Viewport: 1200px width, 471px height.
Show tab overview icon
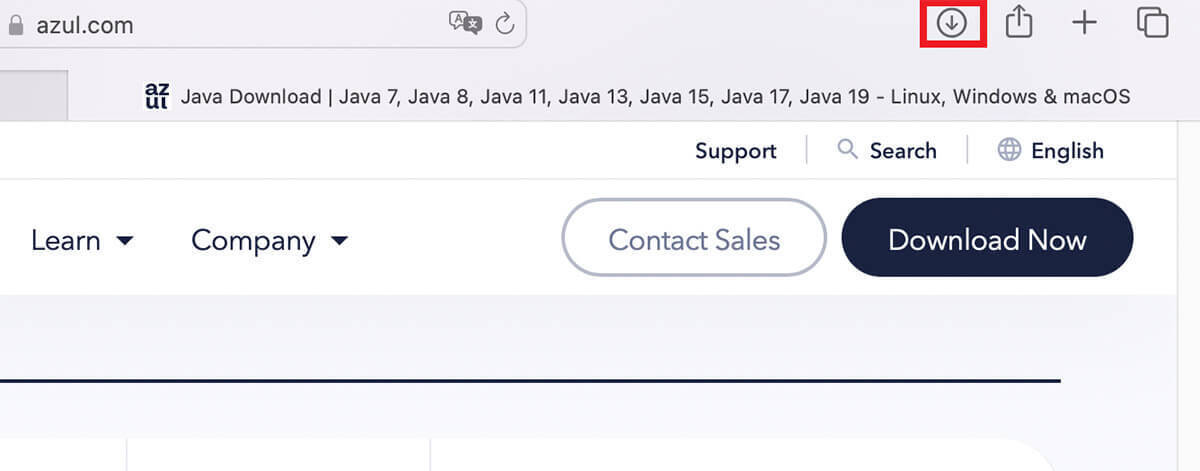pos(1152,23)
